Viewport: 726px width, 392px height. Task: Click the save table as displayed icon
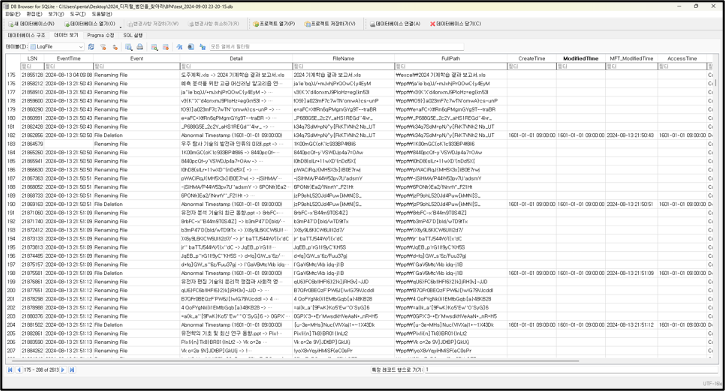coord(129,47)
